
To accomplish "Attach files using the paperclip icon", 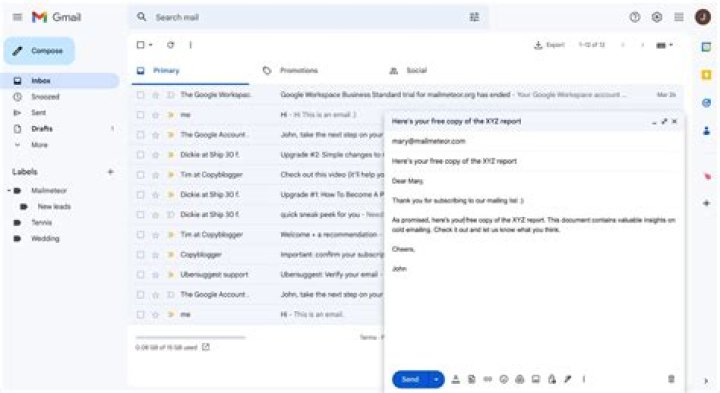I will 472,379.
